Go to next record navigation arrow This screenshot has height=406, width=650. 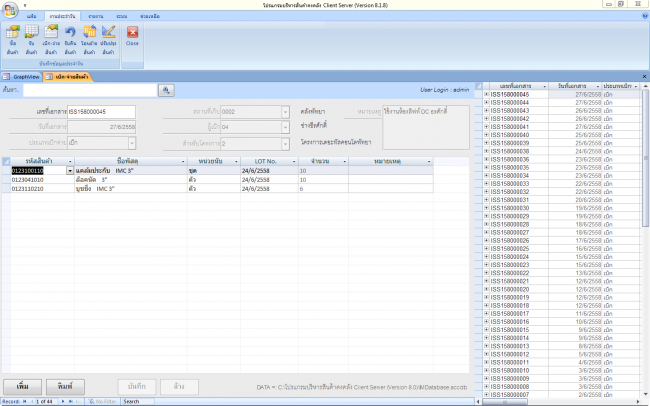[x=63, y=401]
